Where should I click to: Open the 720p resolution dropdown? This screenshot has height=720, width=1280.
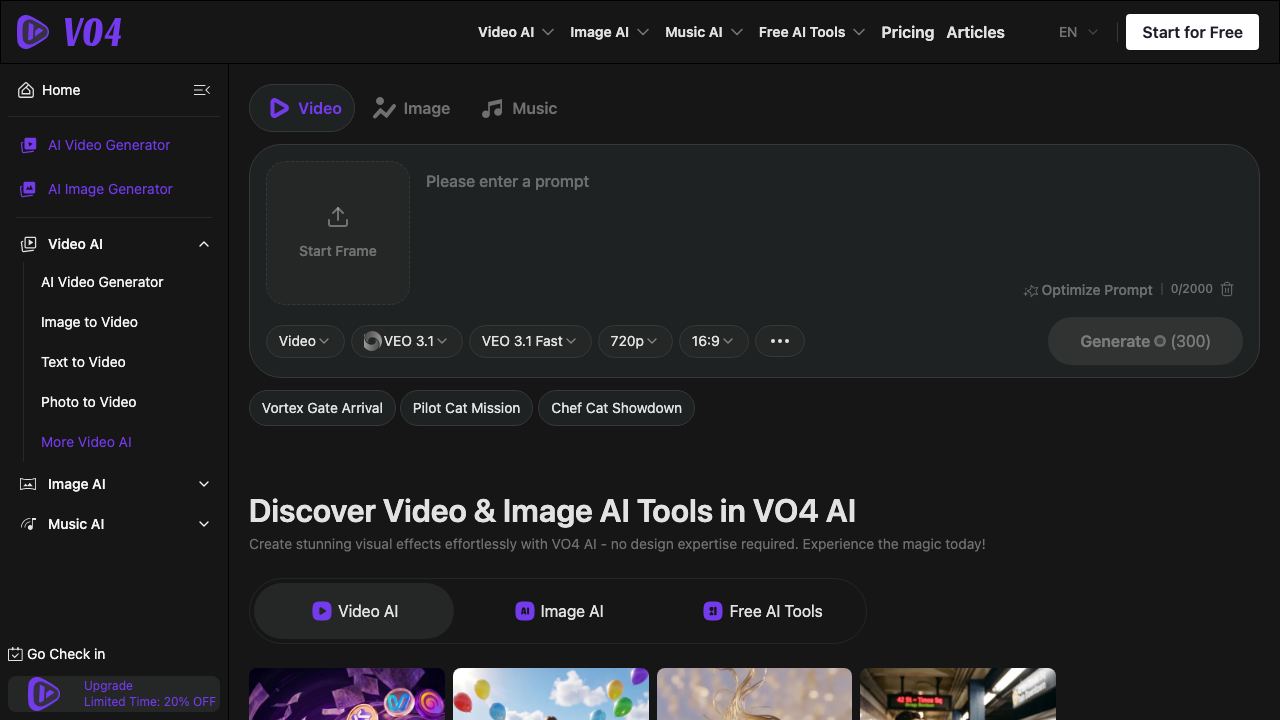click(x=634, y=341)
